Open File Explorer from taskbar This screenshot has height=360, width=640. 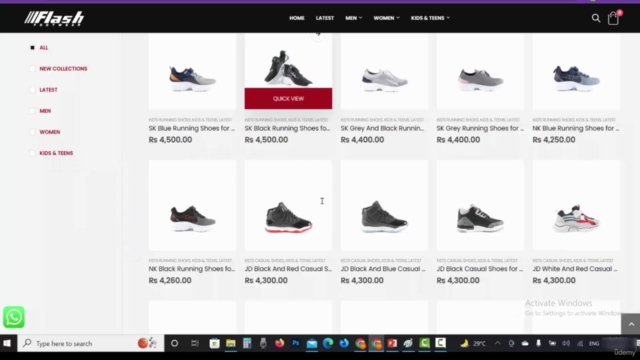(231, 343)
